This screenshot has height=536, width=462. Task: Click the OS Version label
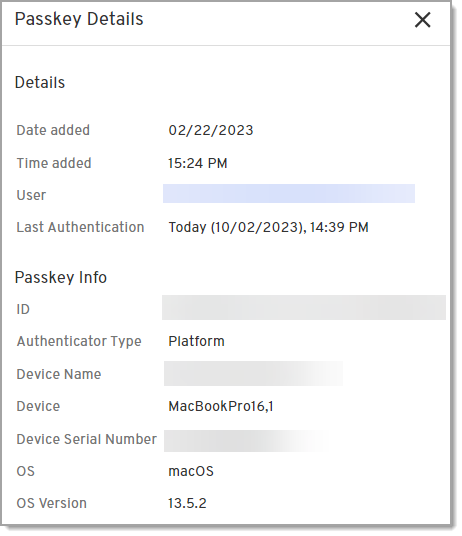pos(52,504)
